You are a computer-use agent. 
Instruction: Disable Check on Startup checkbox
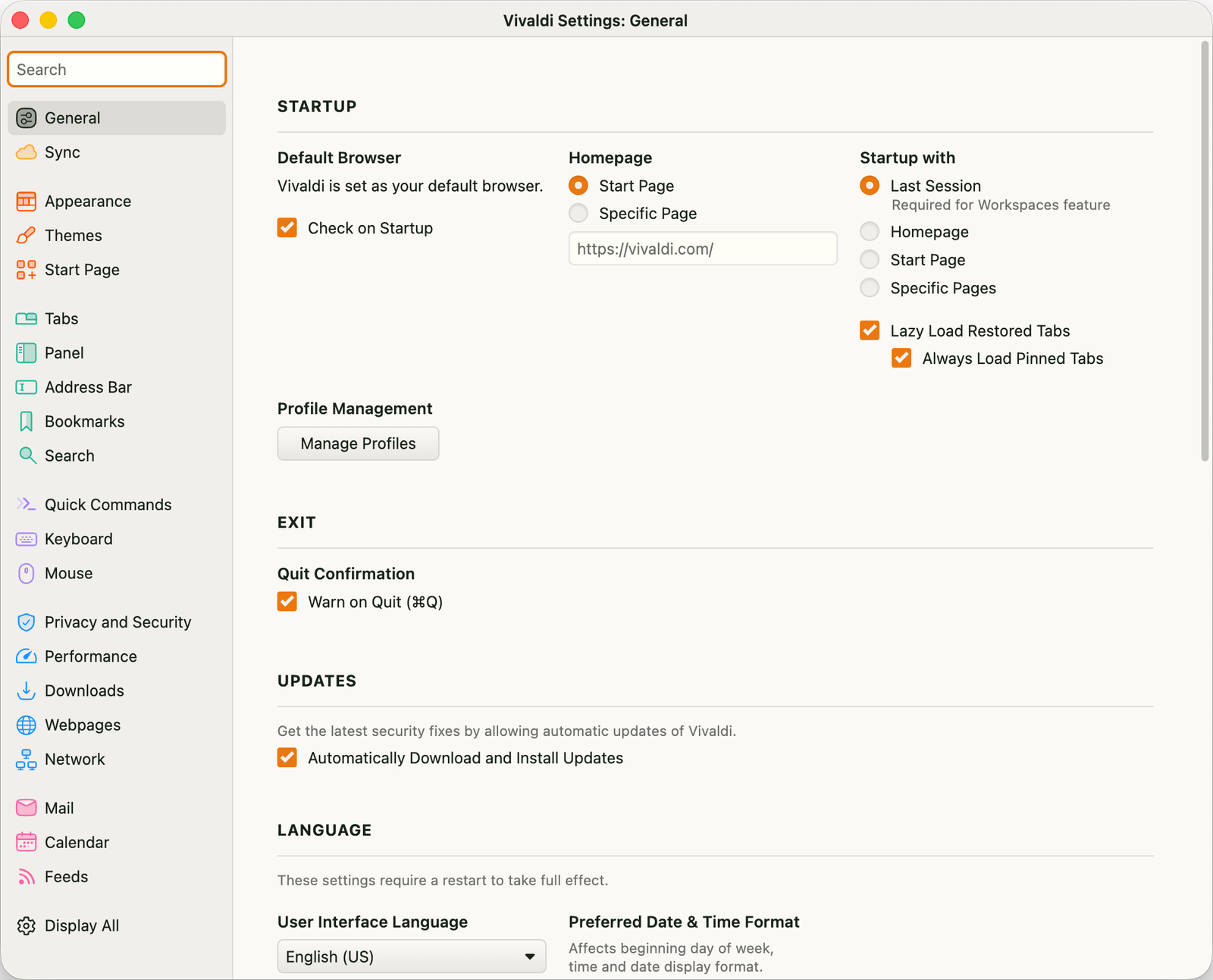pos(287,228)
